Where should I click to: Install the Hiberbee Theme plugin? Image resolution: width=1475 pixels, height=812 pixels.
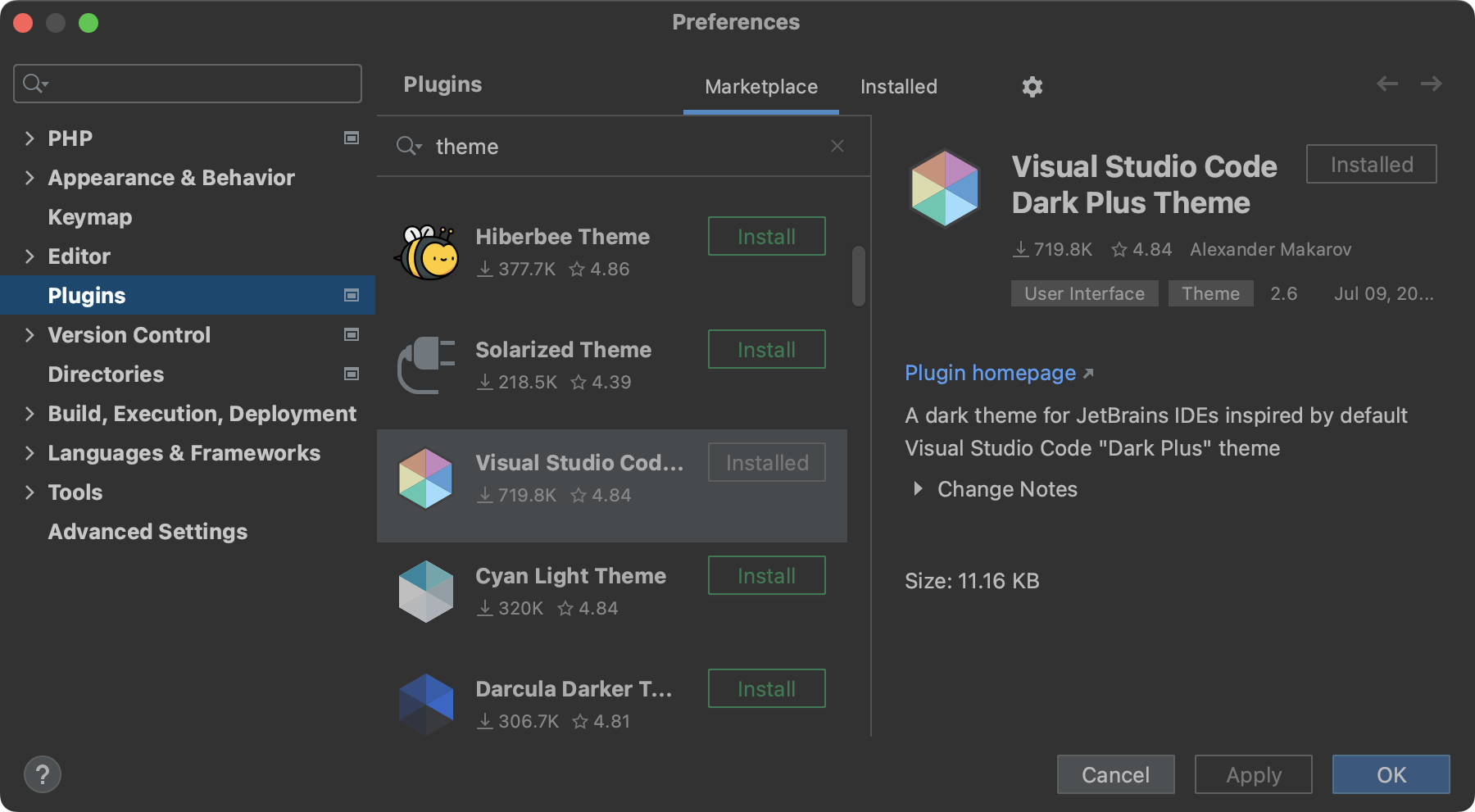pos(766,237)
